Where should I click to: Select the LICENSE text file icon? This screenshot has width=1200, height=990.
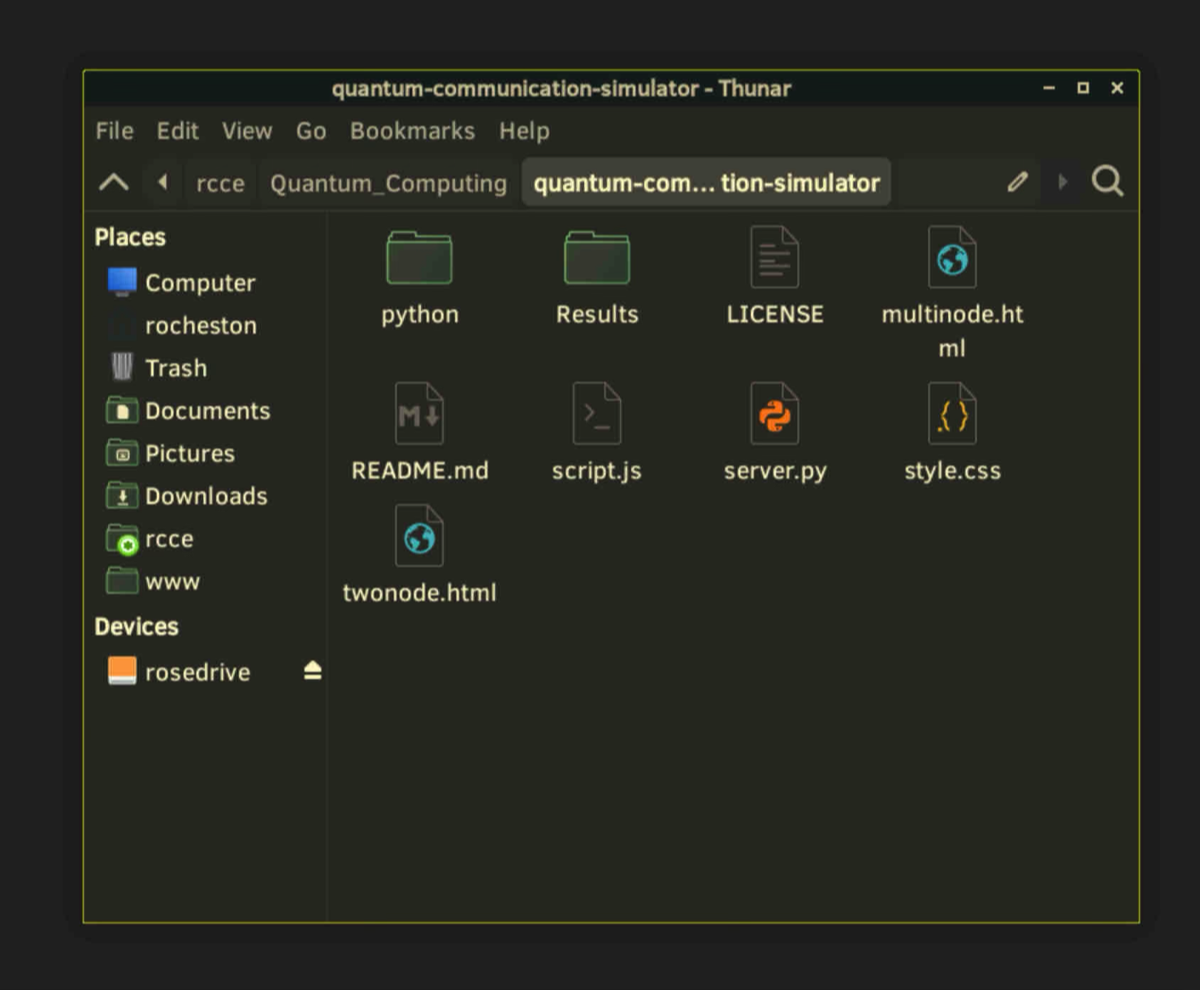point(774,258)
